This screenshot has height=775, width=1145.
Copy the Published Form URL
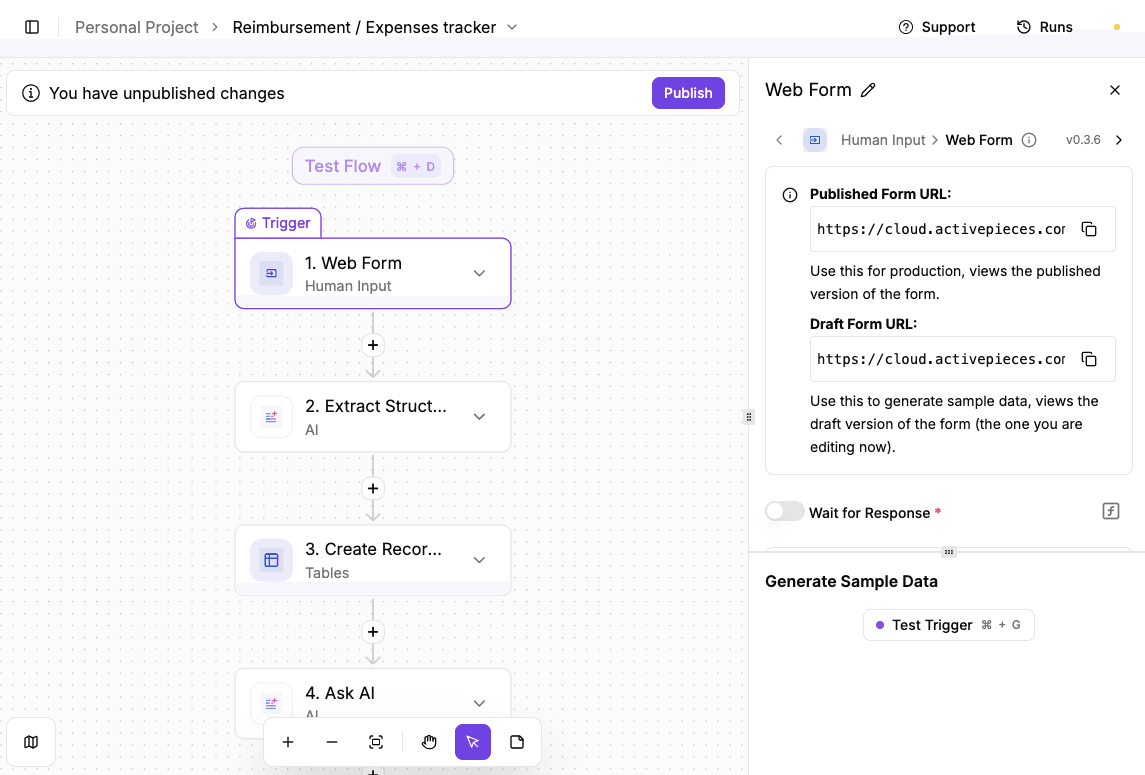click(x=1089, y=229)
